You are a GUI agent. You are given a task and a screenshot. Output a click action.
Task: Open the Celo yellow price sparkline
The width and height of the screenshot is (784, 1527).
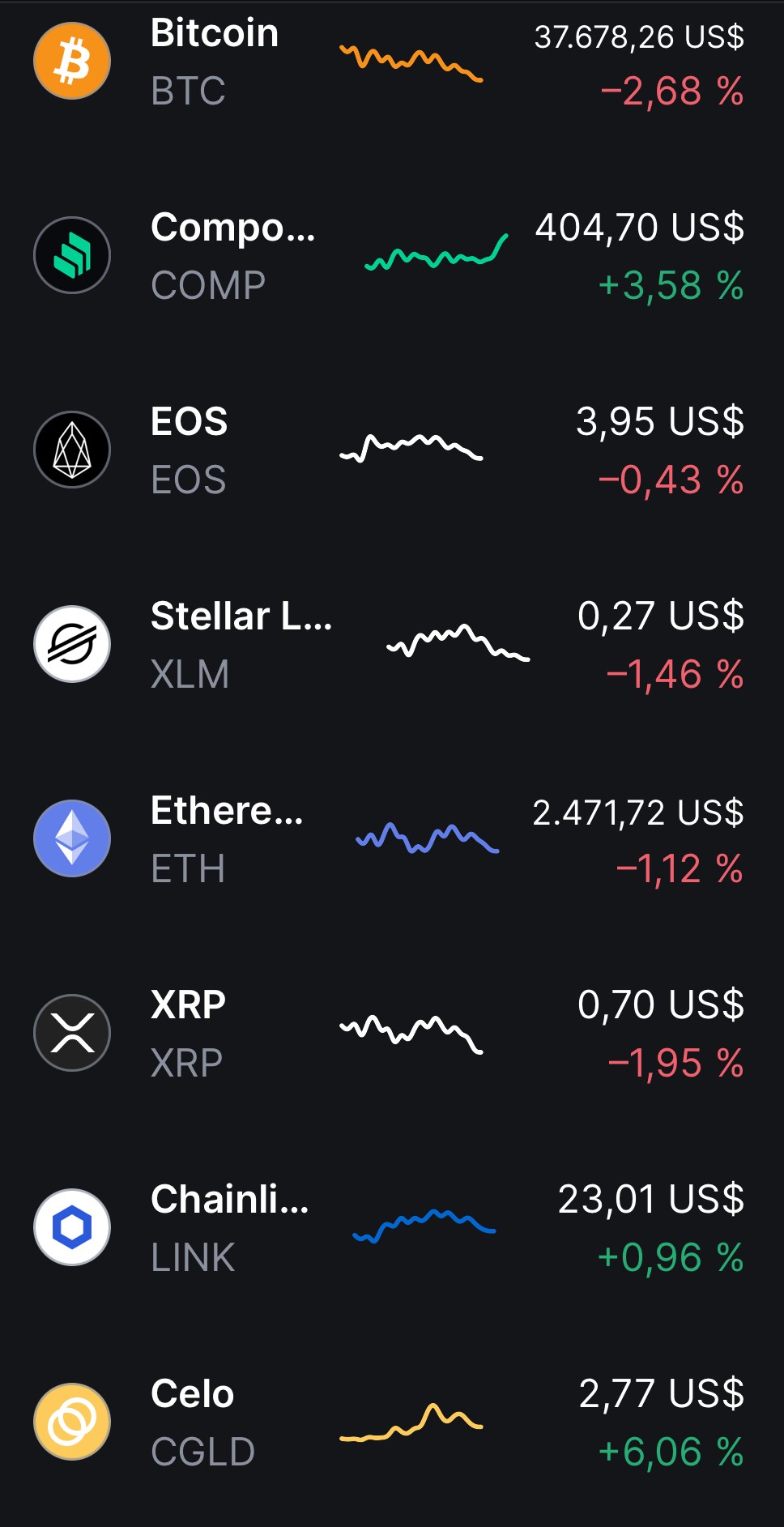pos(411,1422)
